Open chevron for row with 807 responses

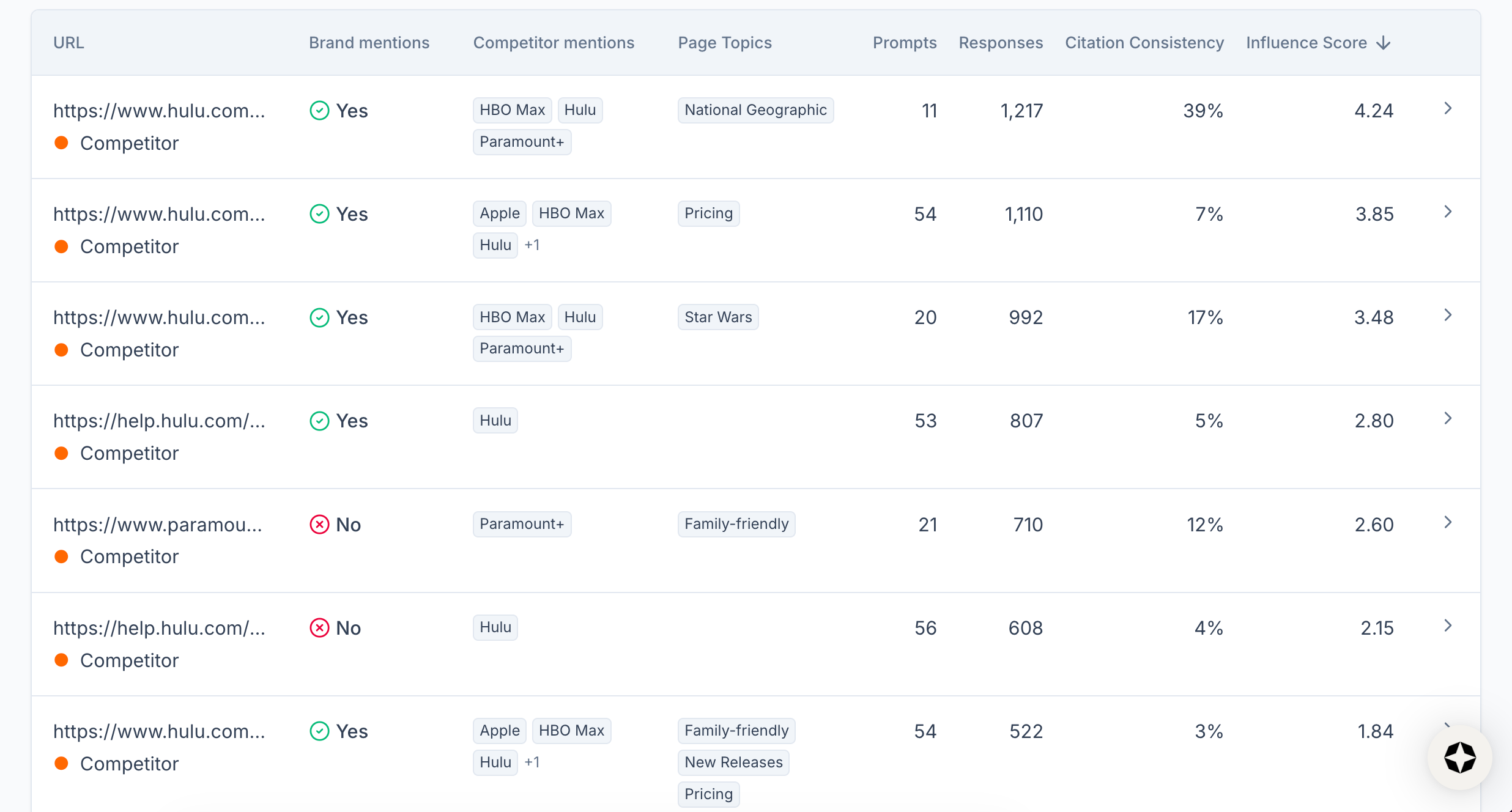(1447, 419)
